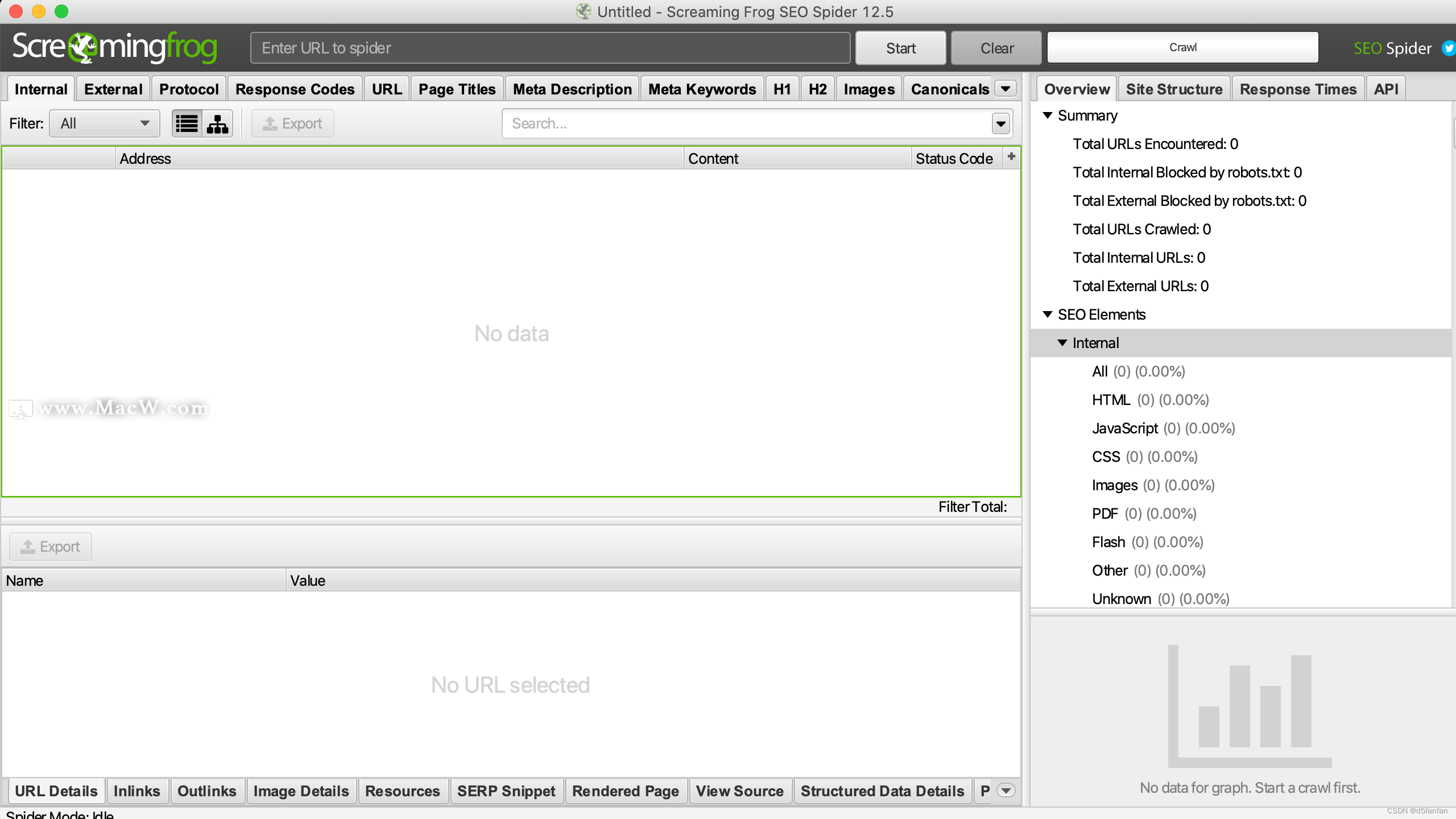Viewport: 1456px width, 819px height.
Task: Select the Flash filter row
Action: 1242,542
